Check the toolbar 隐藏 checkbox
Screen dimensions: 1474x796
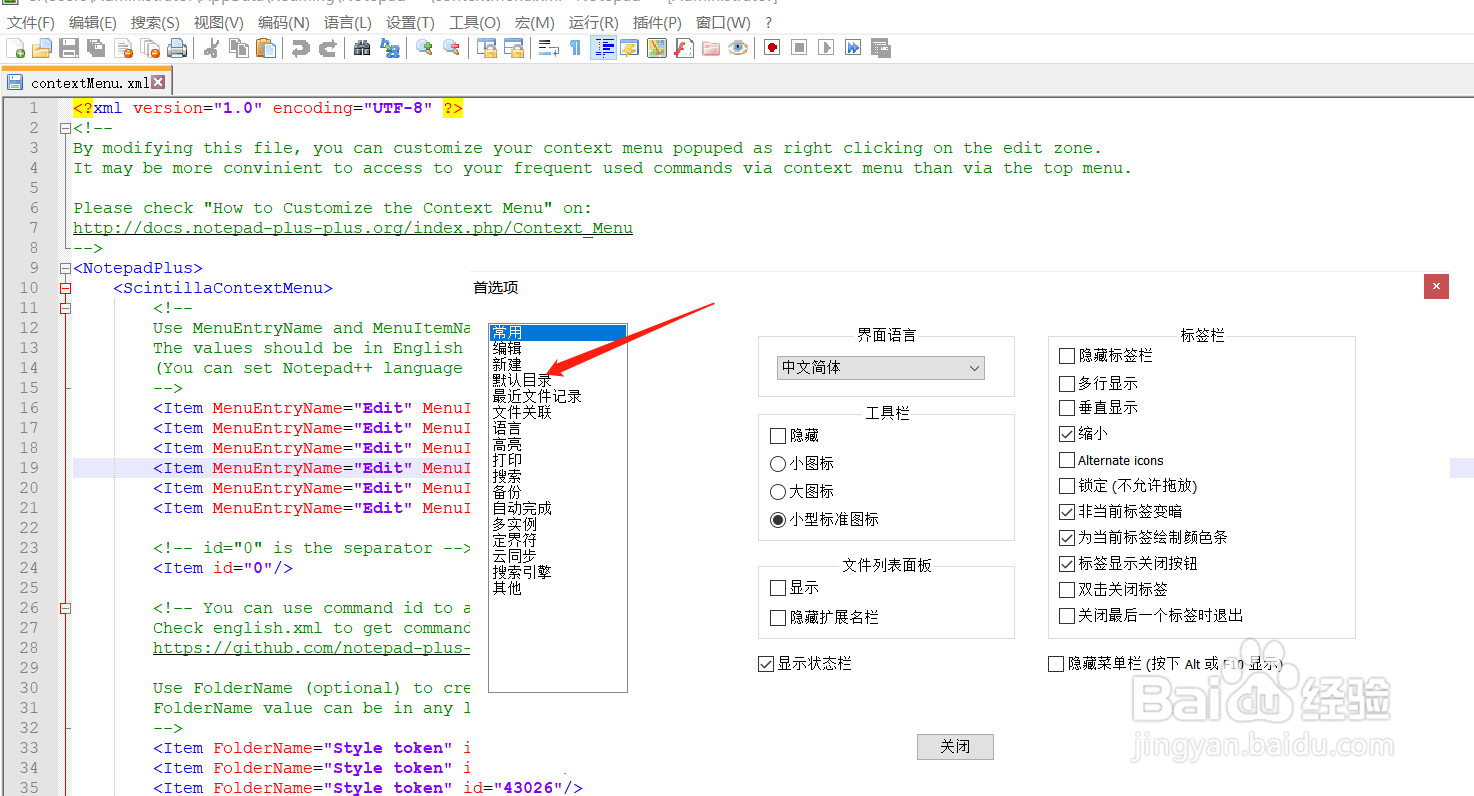pyautogui.click(x=778, y=436)
